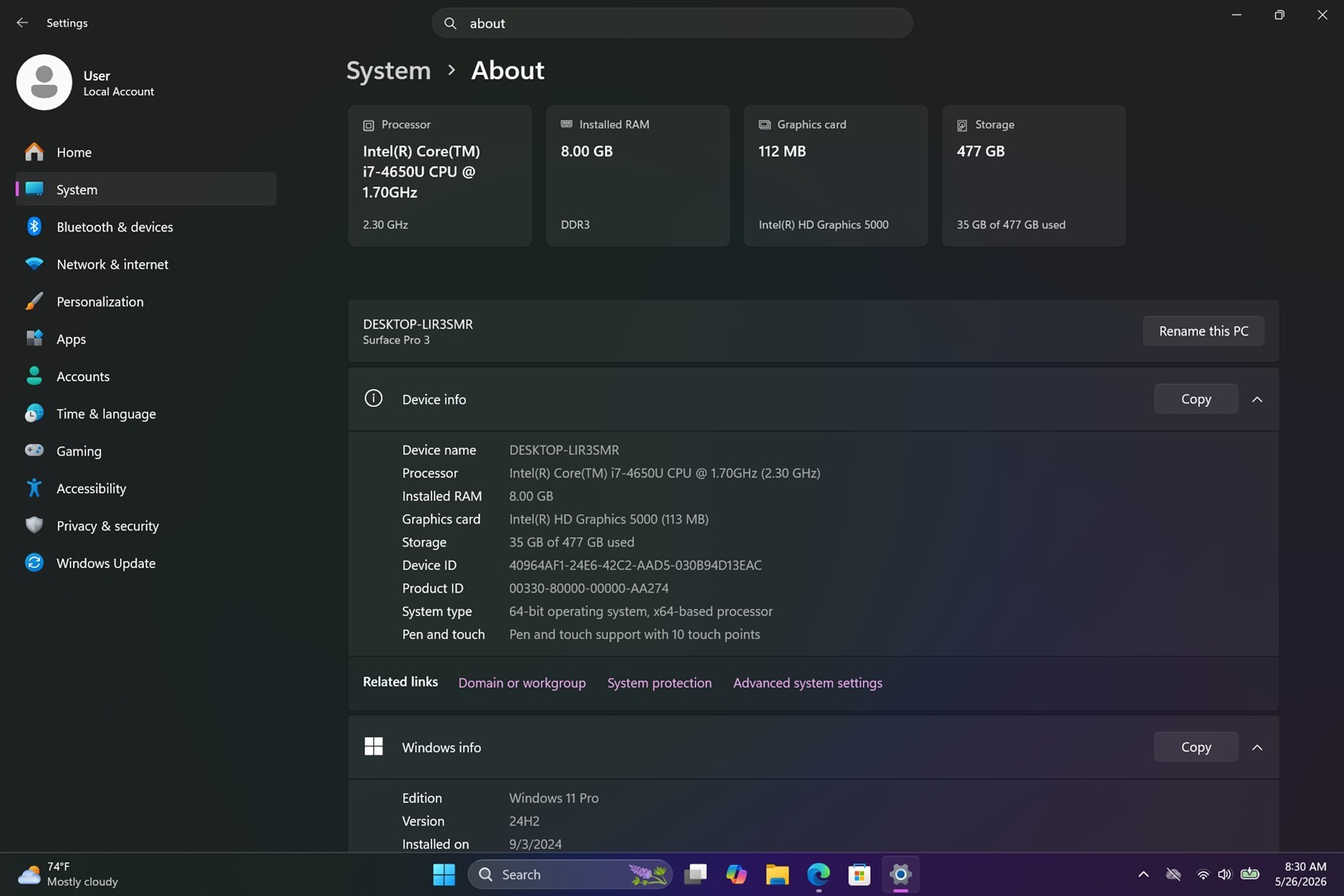1344x896 pixels.
Task: Click the Windows info logo icon
Action: point(373,746)
